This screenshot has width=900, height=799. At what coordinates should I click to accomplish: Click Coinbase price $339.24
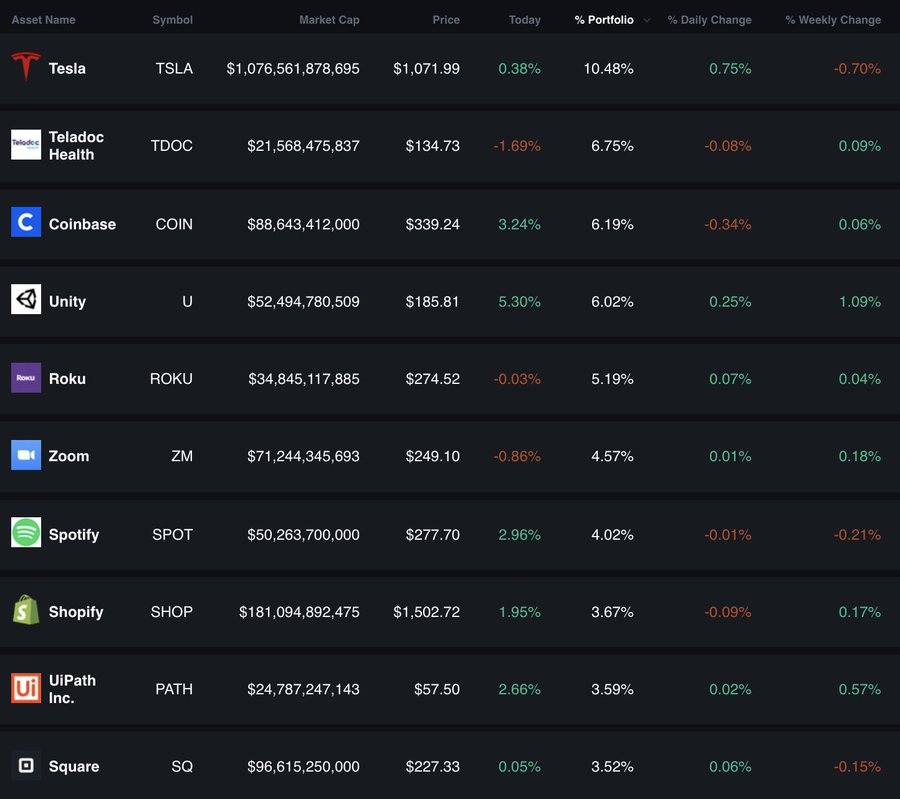(433, 224)
